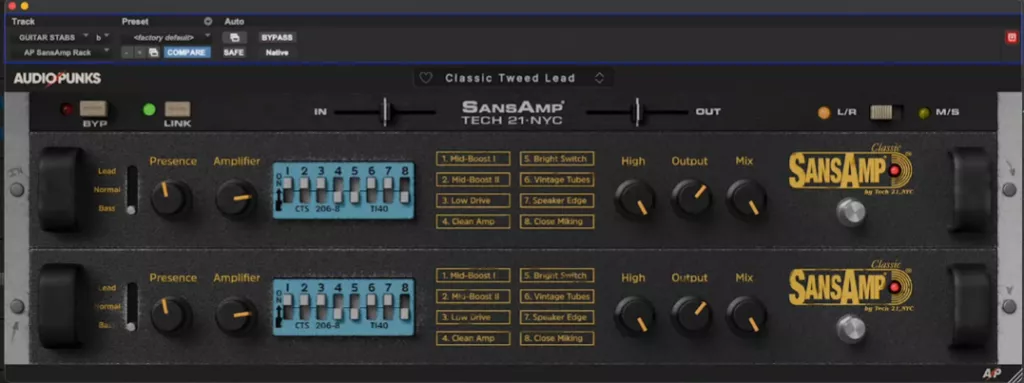Open the circular Preset menu icon
The height and width of the screenshot is (383, 1024).
[208, 22]
